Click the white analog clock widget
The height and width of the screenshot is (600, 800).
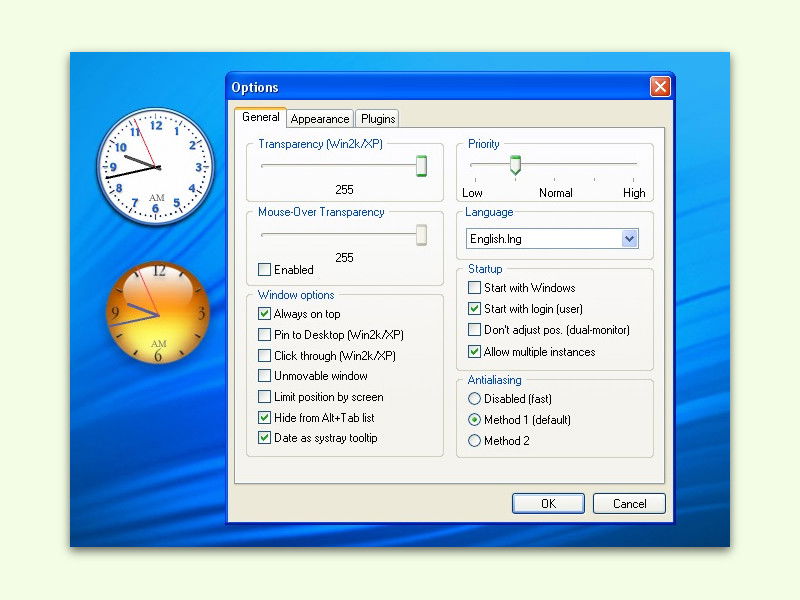156,166
